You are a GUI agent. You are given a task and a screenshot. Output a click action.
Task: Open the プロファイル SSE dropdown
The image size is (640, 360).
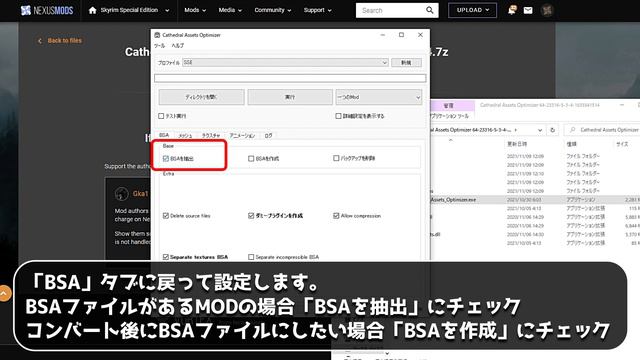coord(285,62)
